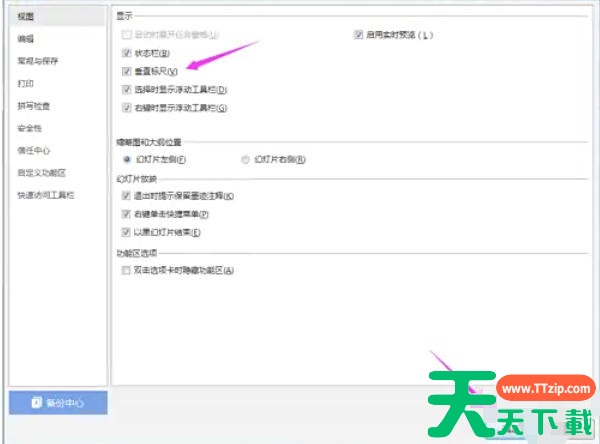The image size is (600, 444).
Task: Open the 打印 options category
Action: [x=26, y=83]
